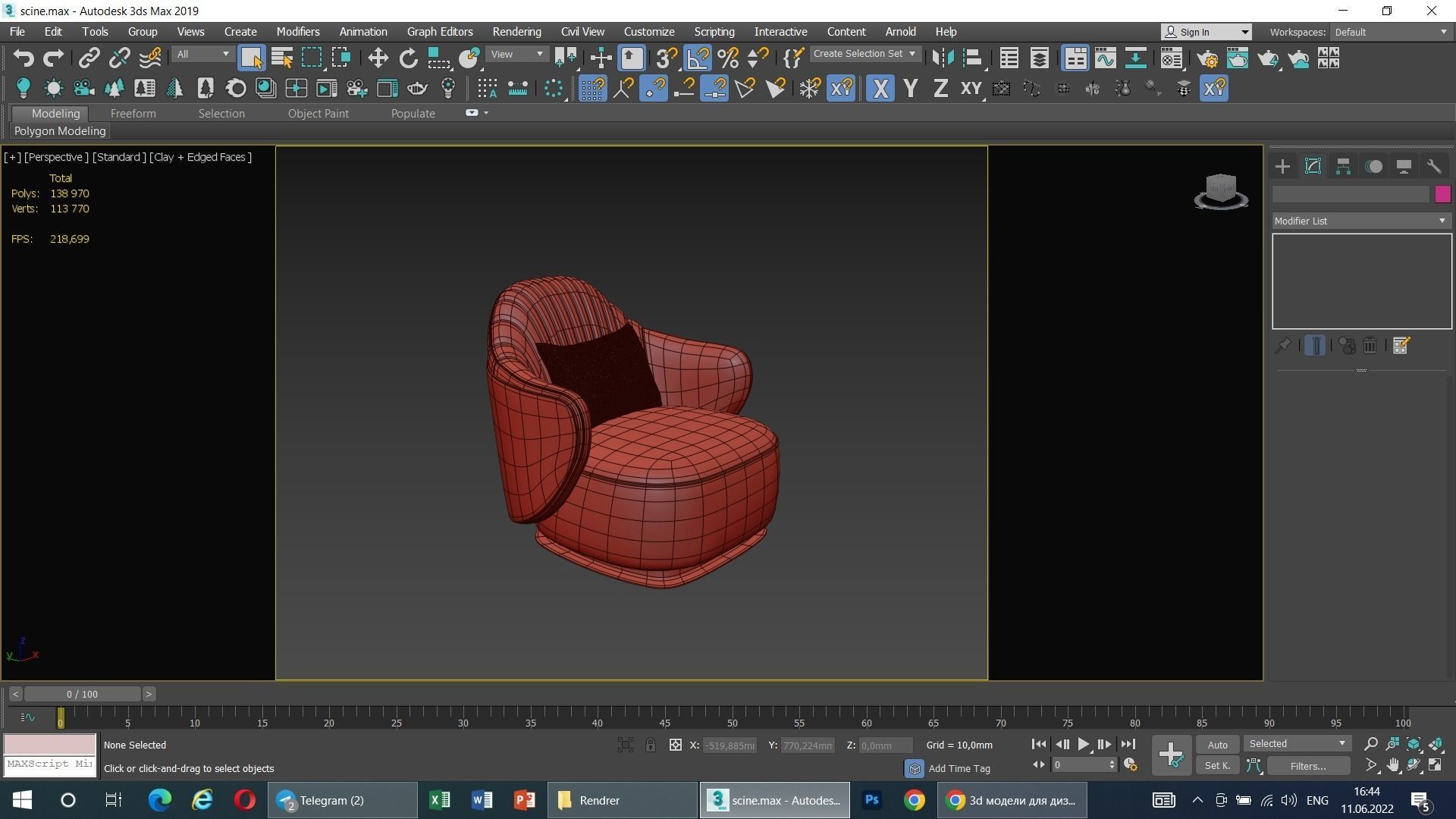Open Render Setup dialog
This screenshot has width=1456, height=819.
click(1207, 58)
